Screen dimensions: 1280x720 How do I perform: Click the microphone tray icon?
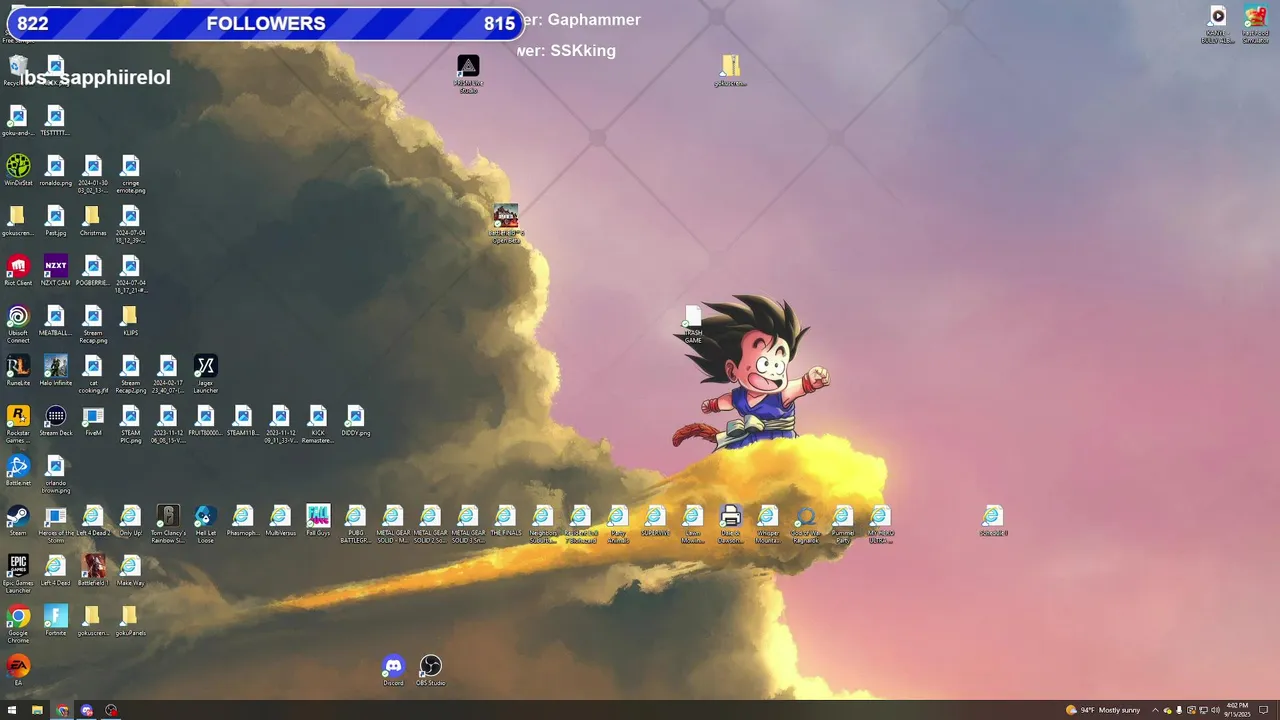(1179, 710)
